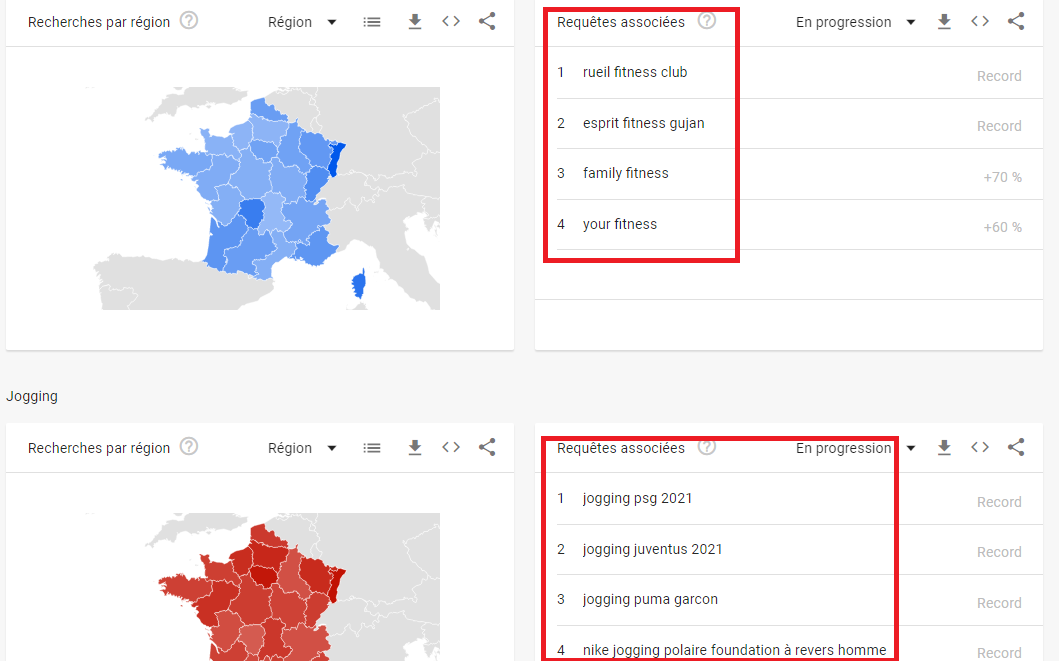The height and width of the screenshot is (661, 1059).
Task: Open the query 'jogging psg 2021'
Action: click(637, 498)
